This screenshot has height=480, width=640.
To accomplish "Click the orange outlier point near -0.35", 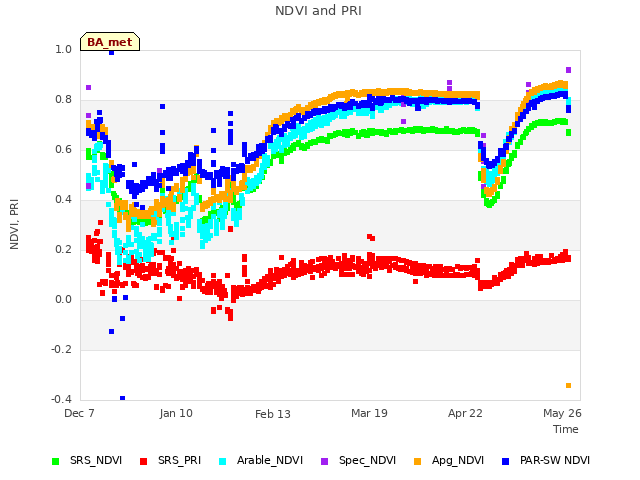I will (569, 385).
